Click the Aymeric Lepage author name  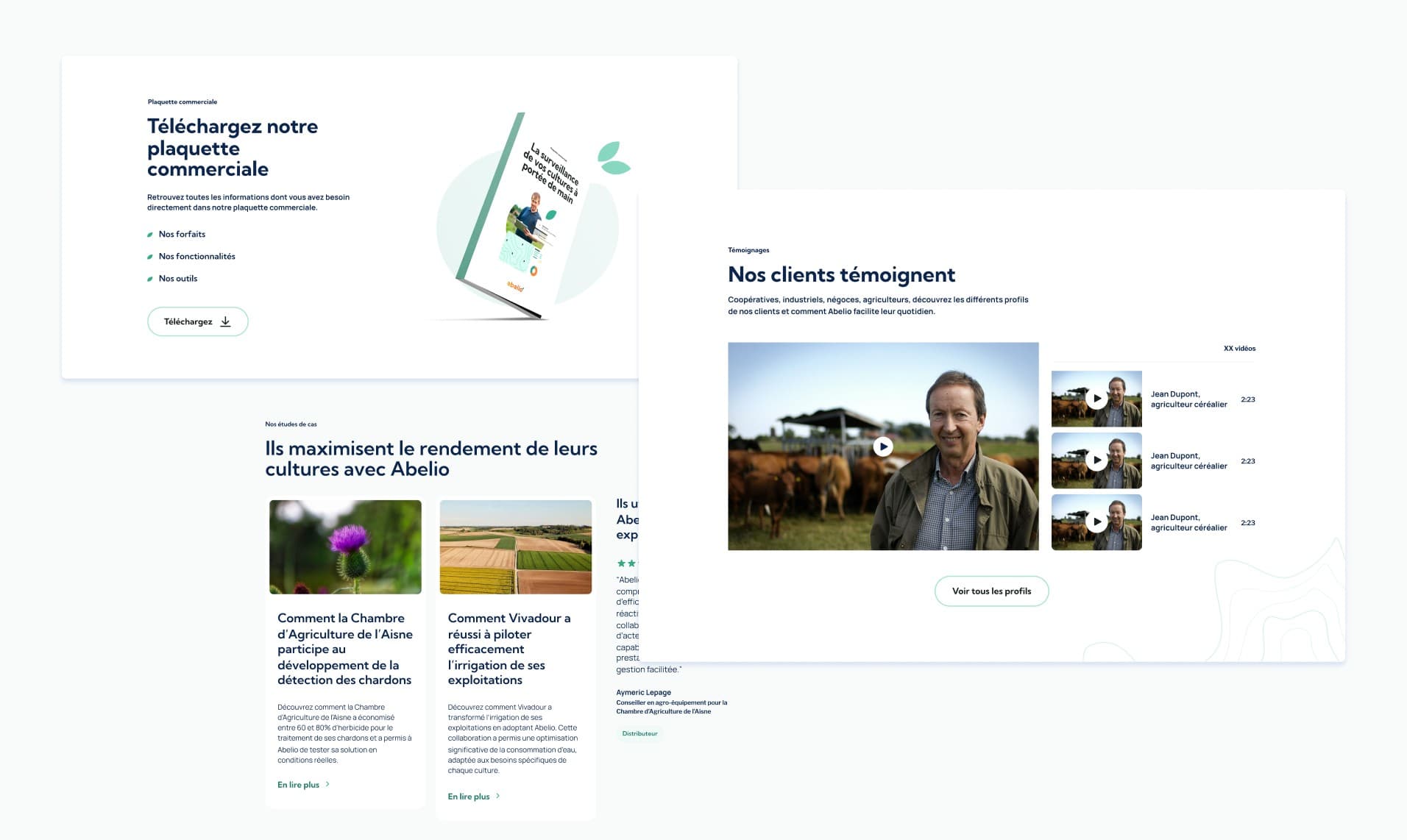[x=644, y=692]
